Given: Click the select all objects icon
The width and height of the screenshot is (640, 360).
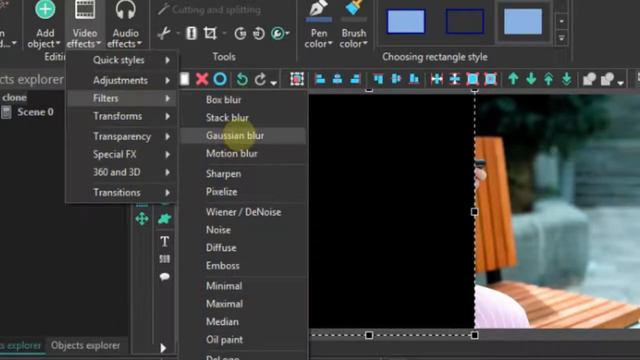Looking at the screenshot, I should (297, 79).
